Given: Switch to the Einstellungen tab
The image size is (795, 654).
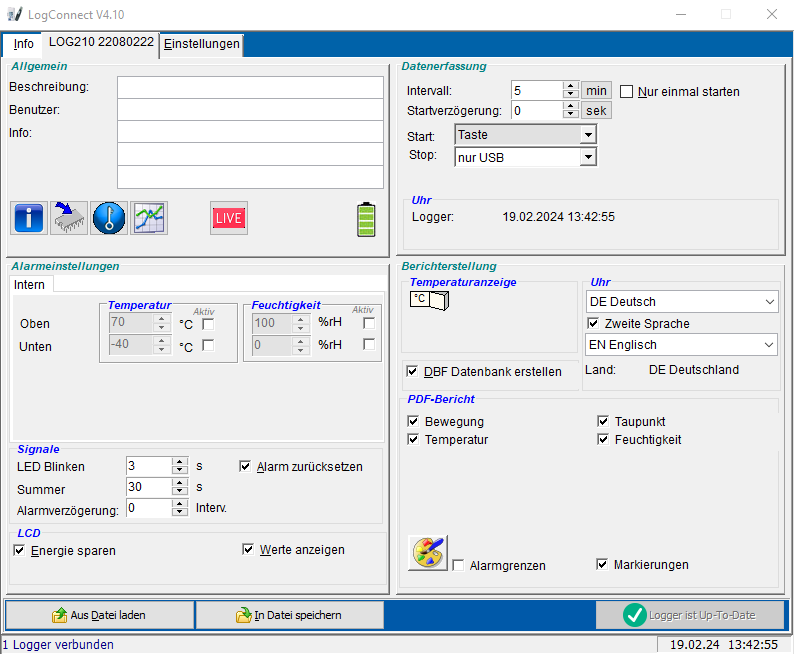Looking at the screenshot, I should 201,44.
